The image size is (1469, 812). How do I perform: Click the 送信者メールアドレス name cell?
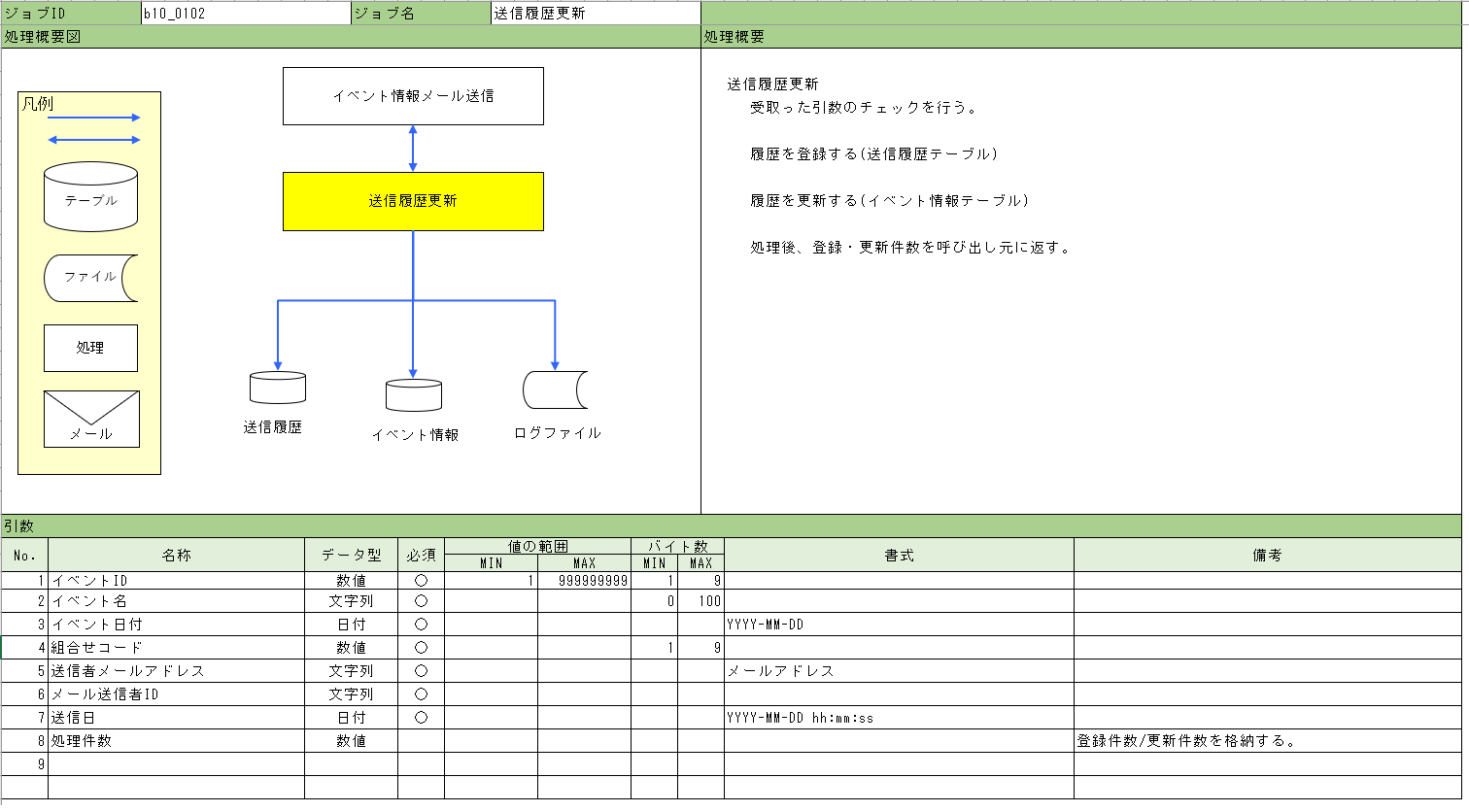pos(177,671)
